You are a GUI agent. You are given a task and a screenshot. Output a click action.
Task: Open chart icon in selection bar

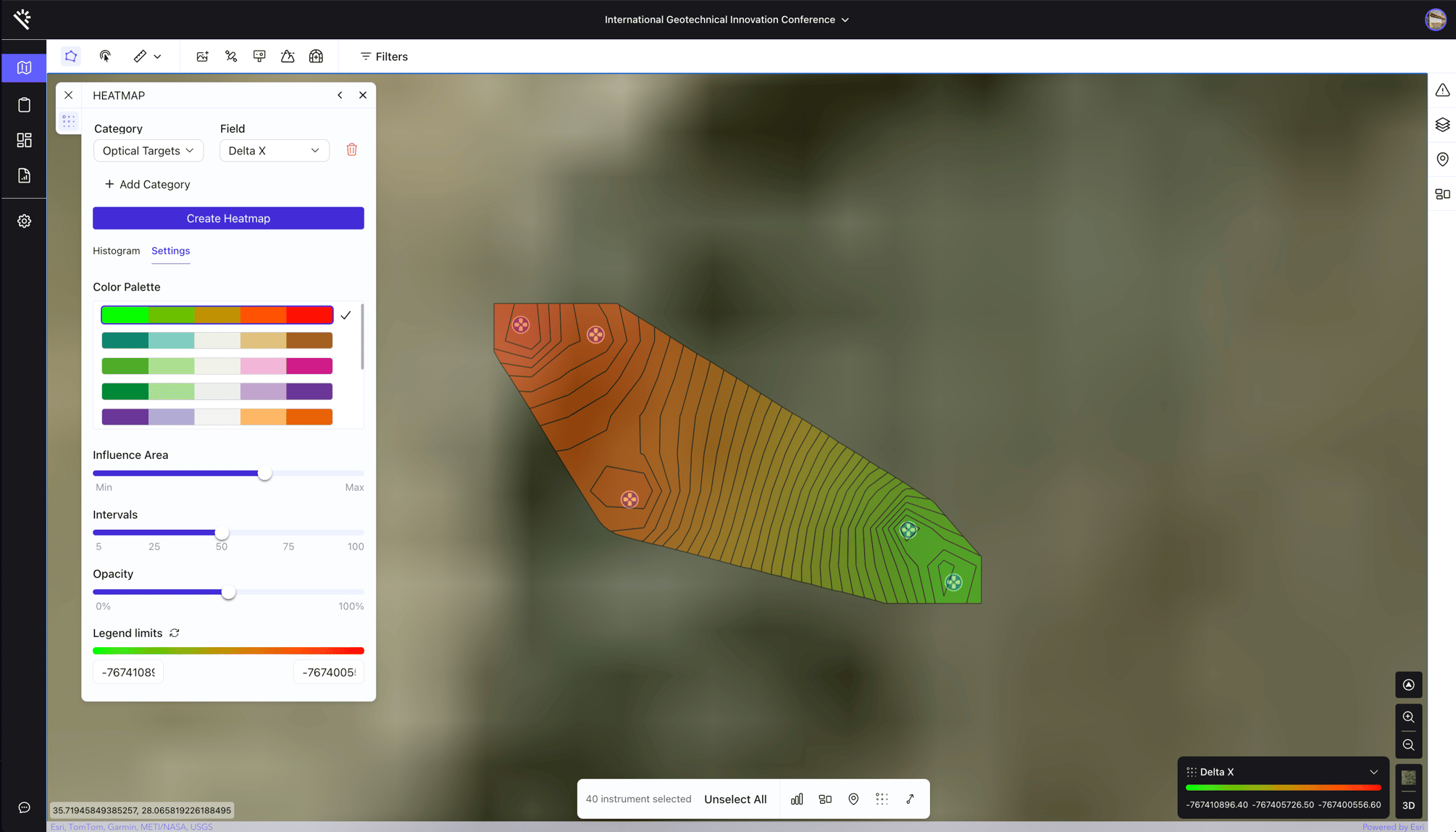point(797,799)
